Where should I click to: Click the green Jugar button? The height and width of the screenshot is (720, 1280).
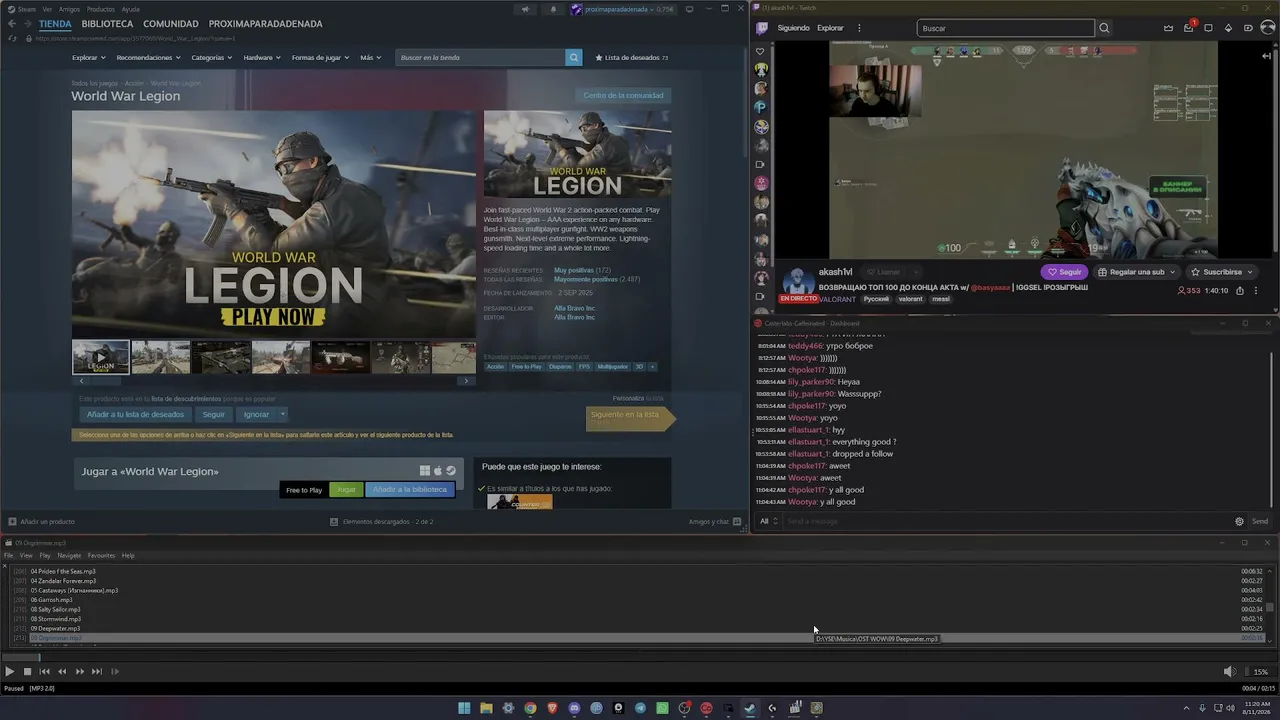[x=346, y=490]
